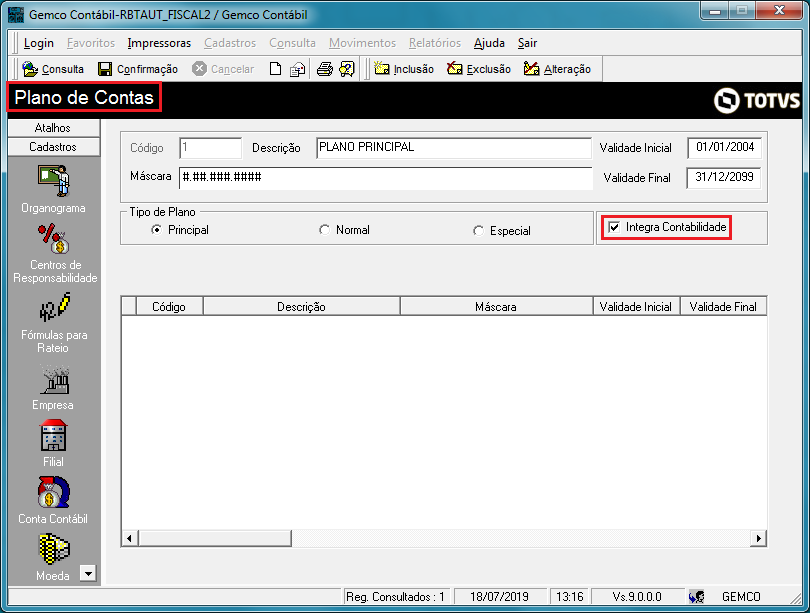Open the Organograma sidebar icon
The width and height of the screenshot is (810, 613).
[53, 181]
